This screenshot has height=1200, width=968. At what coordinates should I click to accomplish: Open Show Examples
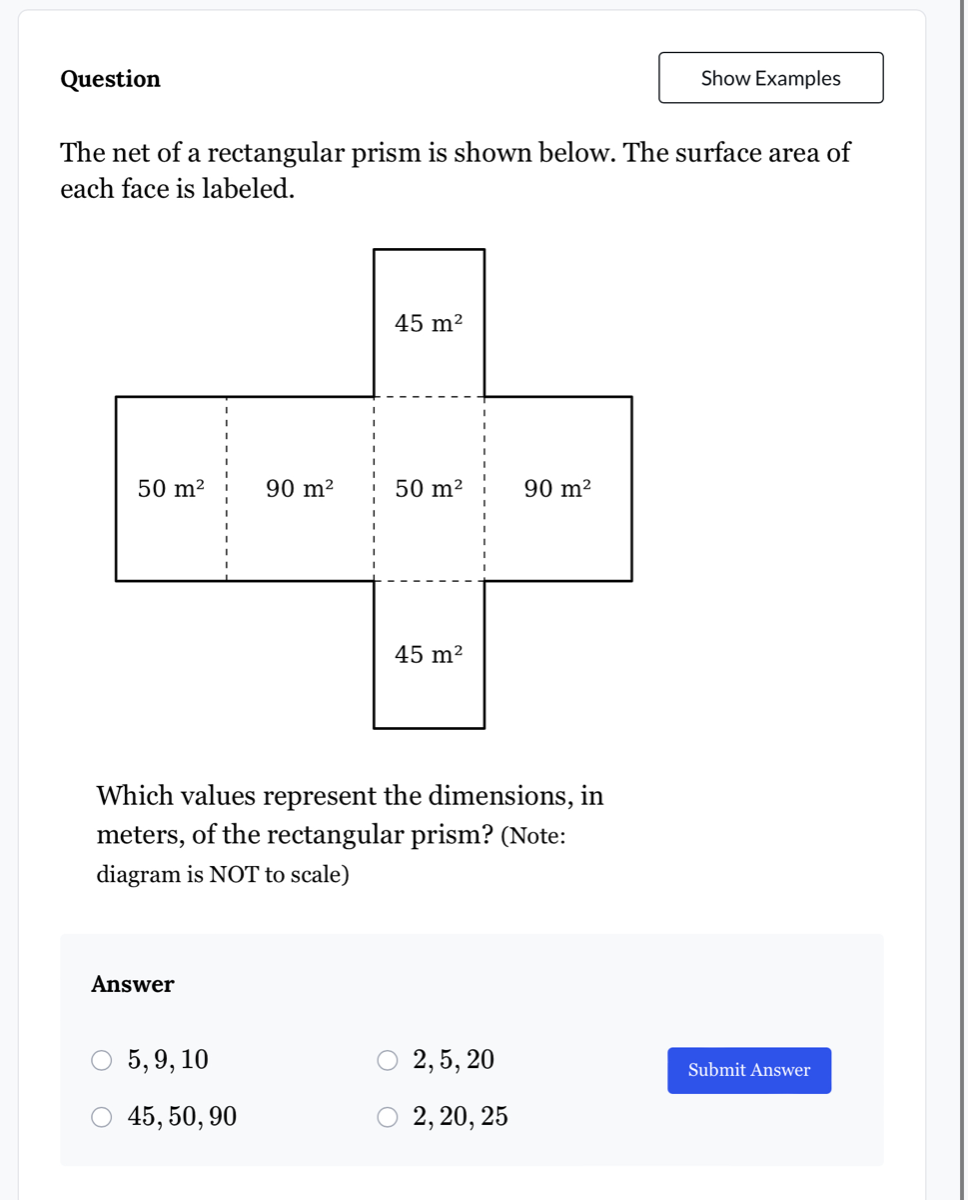[770, 77]
